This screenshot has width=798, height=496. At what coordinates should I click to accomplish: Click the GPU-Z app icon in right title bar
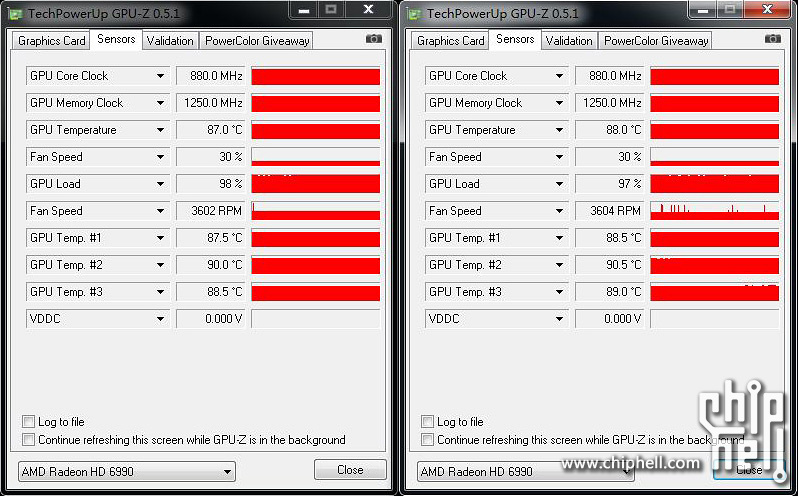pos(415,14)
